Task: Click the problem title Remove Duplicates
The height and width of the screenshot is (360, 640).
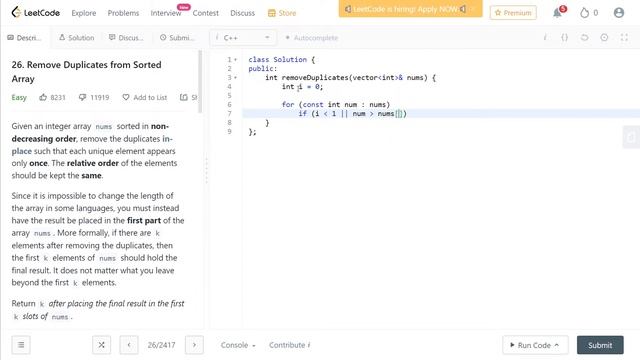Action: [87, 72]
